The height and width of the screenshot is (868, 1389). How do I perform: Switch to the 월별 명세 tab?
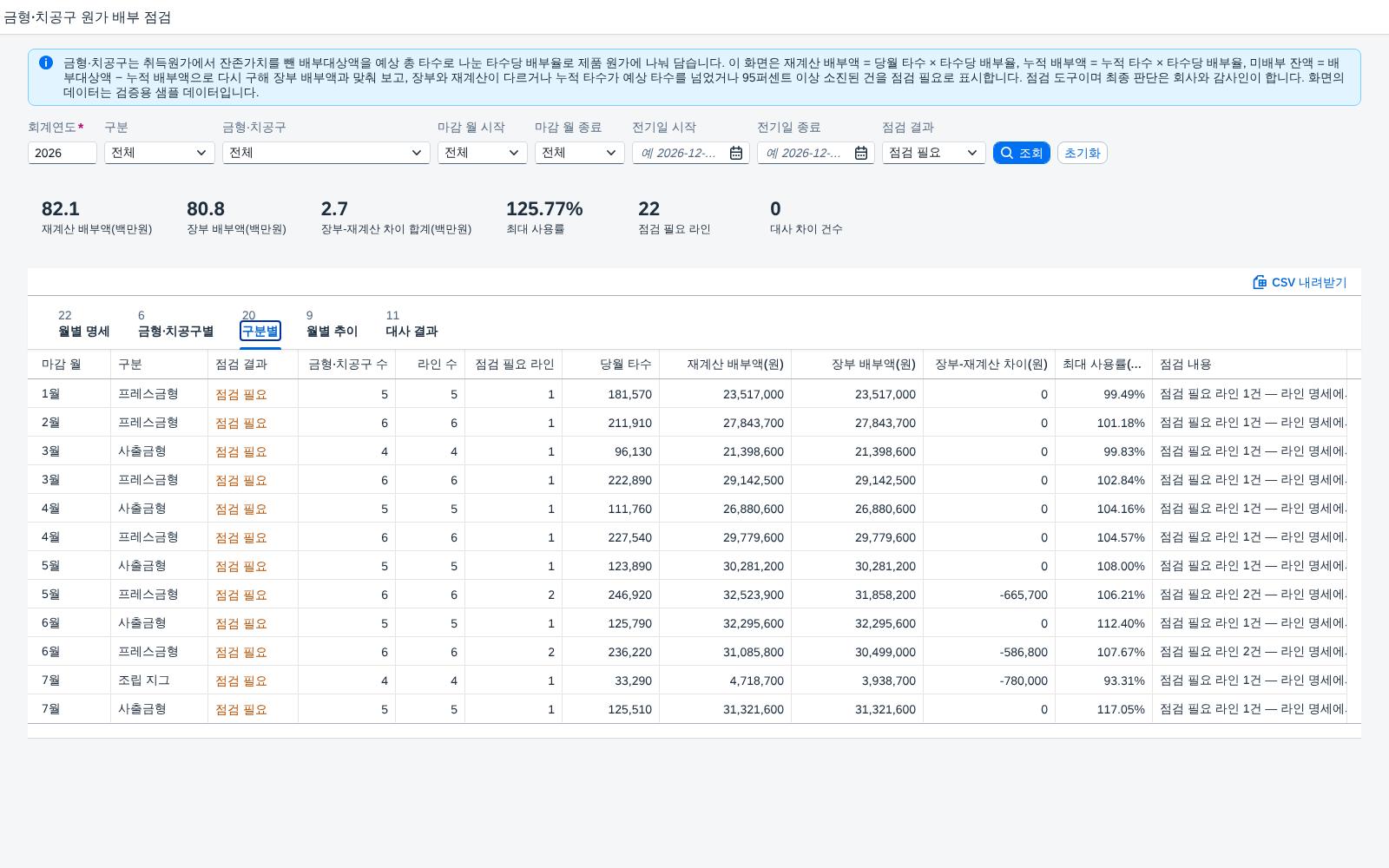(83, 324)
